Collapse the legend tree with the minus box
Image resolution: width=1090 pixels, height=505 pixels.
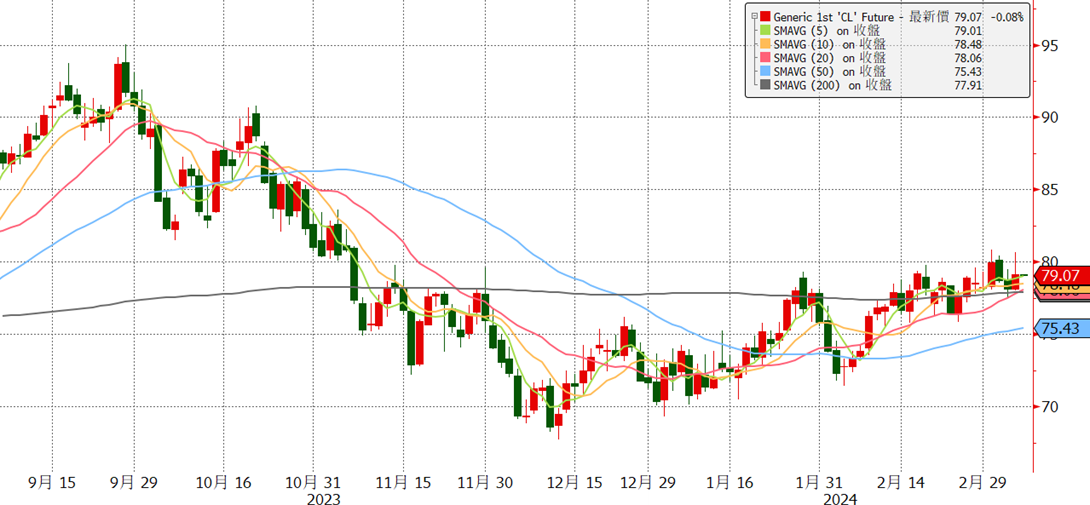754,17
